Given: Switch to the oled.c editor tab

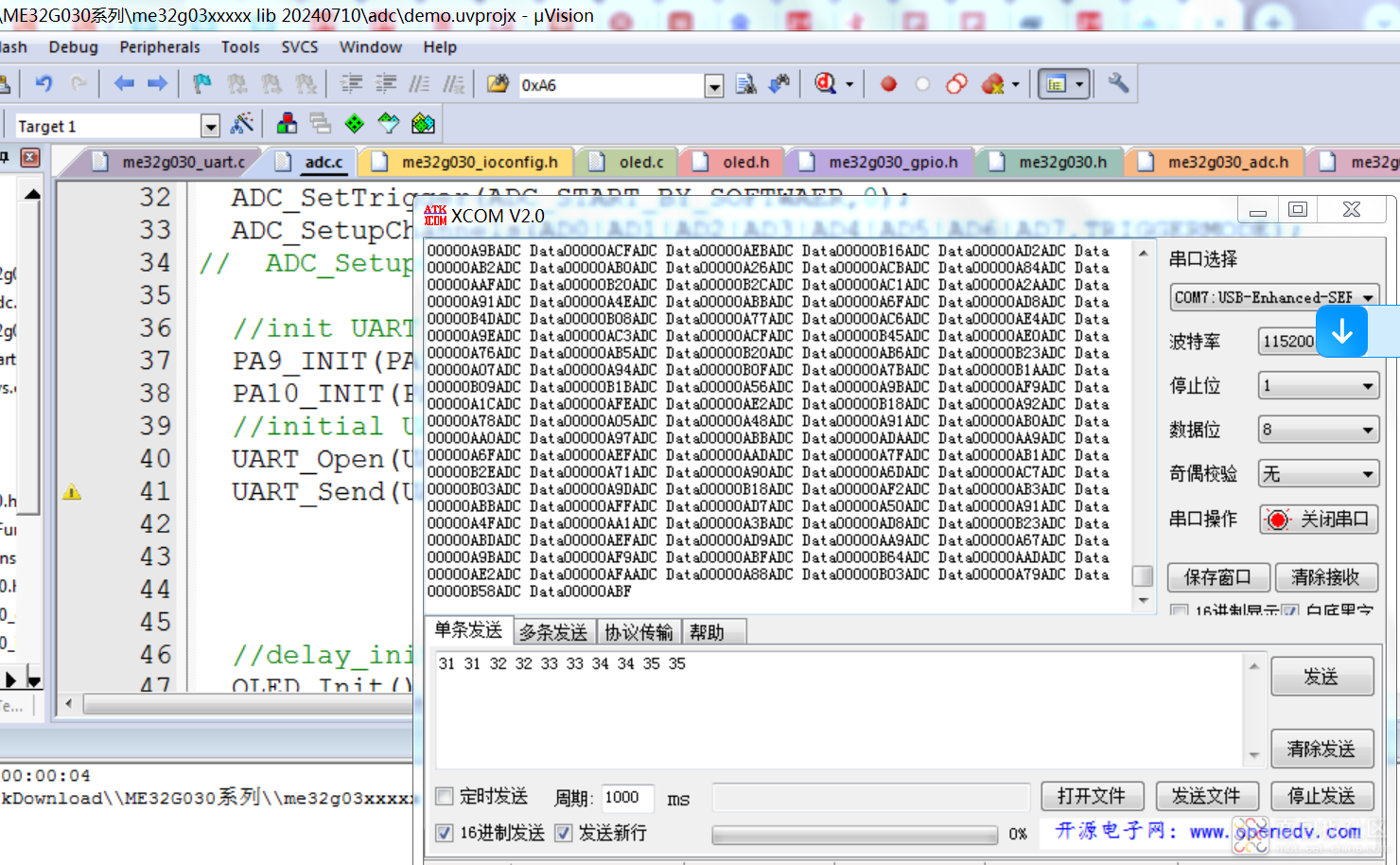Looking at the screenshot, I should click(x=627, y=162).
